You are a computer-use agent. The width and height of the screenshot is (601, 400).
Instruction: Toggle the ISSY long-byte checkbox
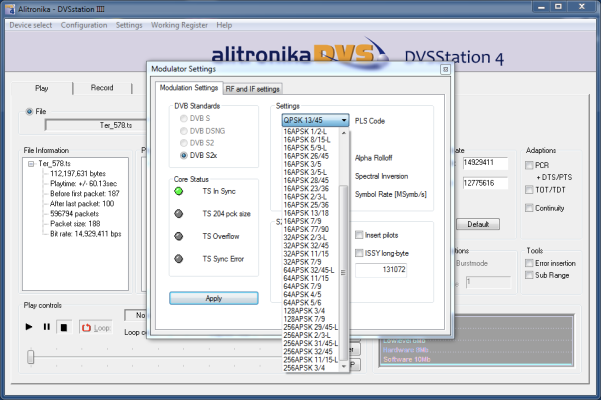tap(359, 253)
